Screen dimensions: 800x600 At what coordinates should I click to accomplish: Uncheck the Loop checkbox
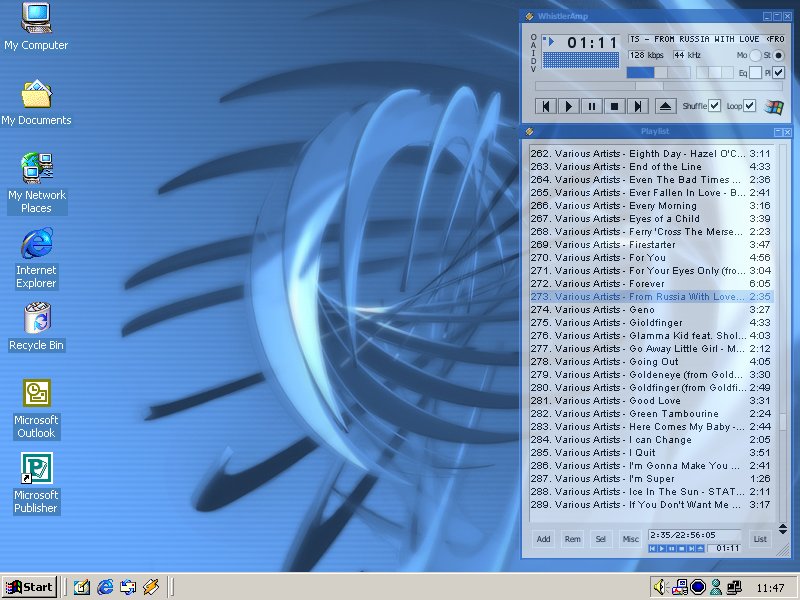(749, 106)
